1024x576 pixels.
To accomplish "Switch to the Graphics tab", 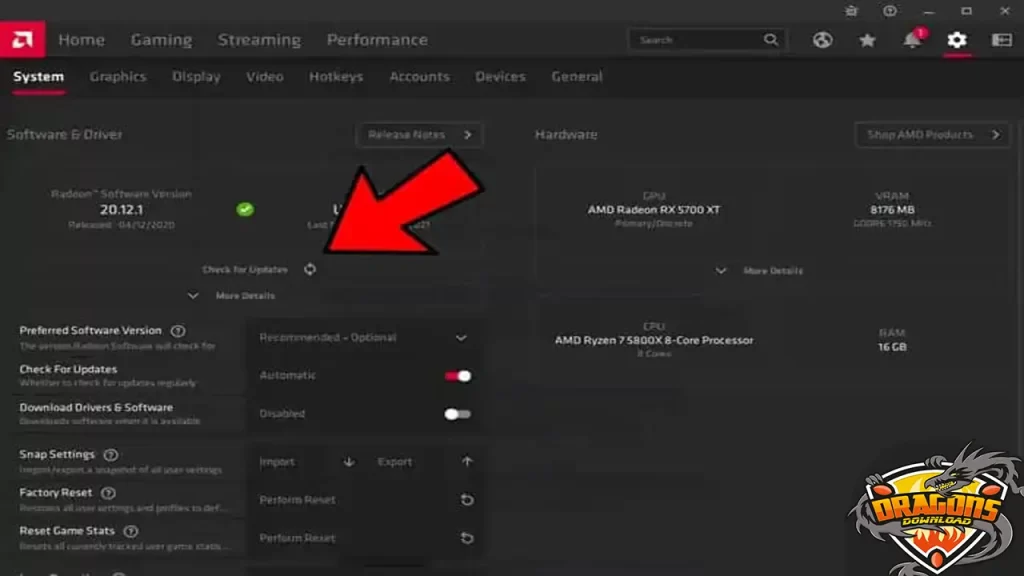I will point(118,77).
